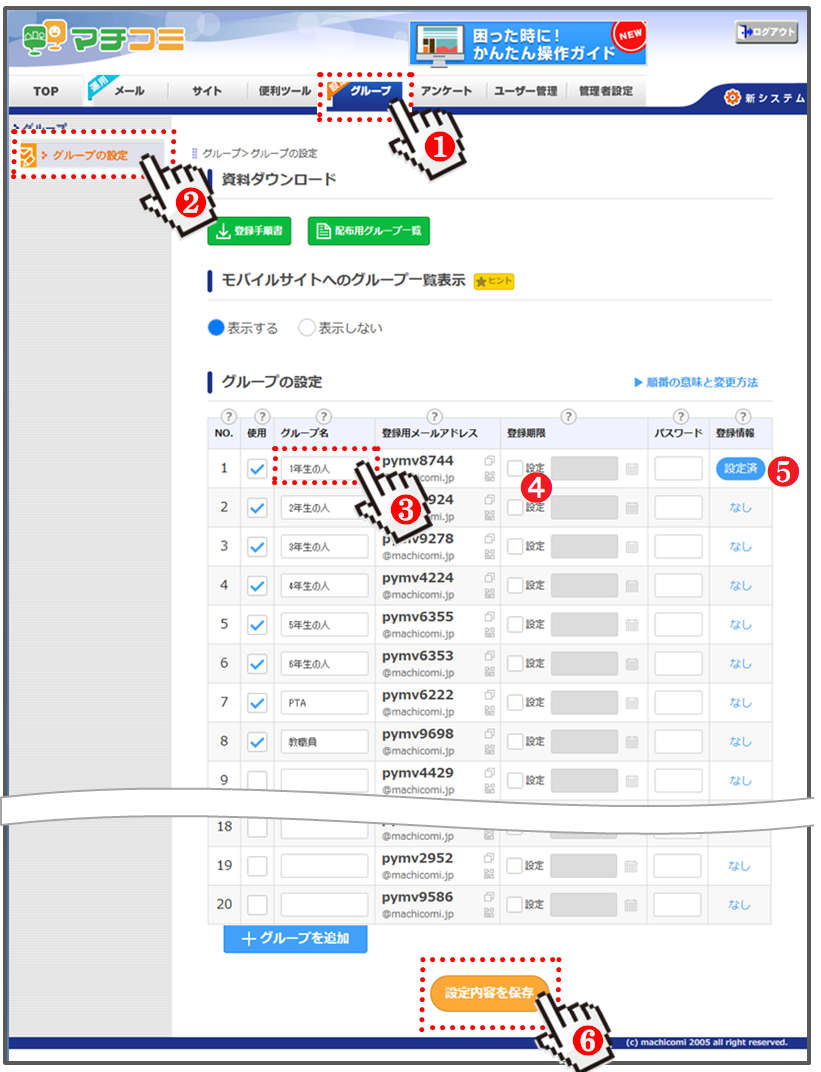Click the help icon above パスワード column
Screen dimensions: 821x1072
(x=680, y=416)
